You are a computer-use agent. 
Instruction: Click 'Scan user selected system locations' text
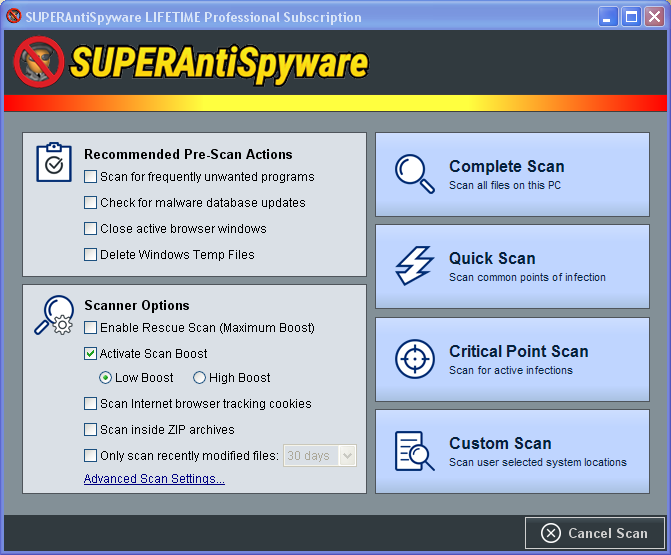click(537, 462)
